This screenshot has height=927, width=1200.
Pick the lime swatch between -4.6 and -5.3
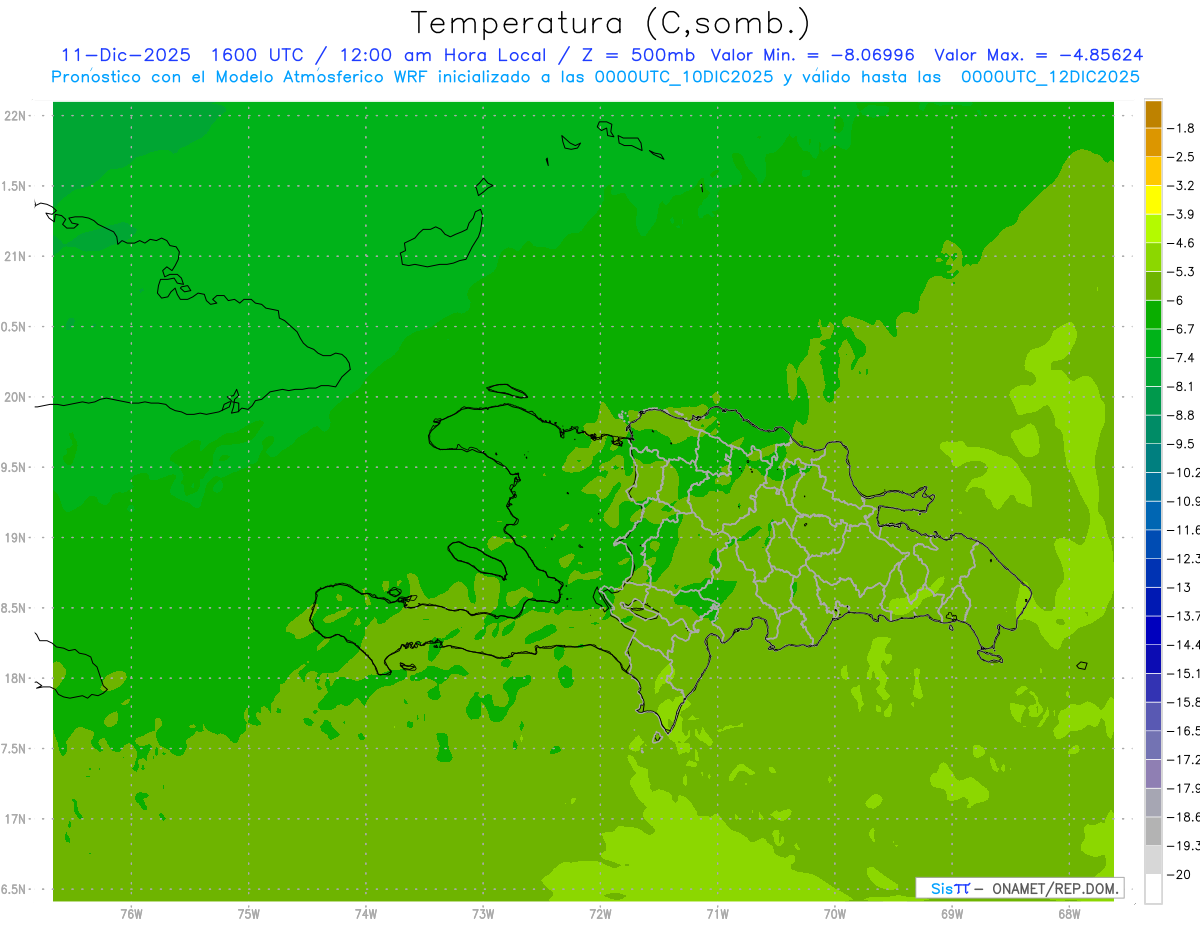(1153, 257)
